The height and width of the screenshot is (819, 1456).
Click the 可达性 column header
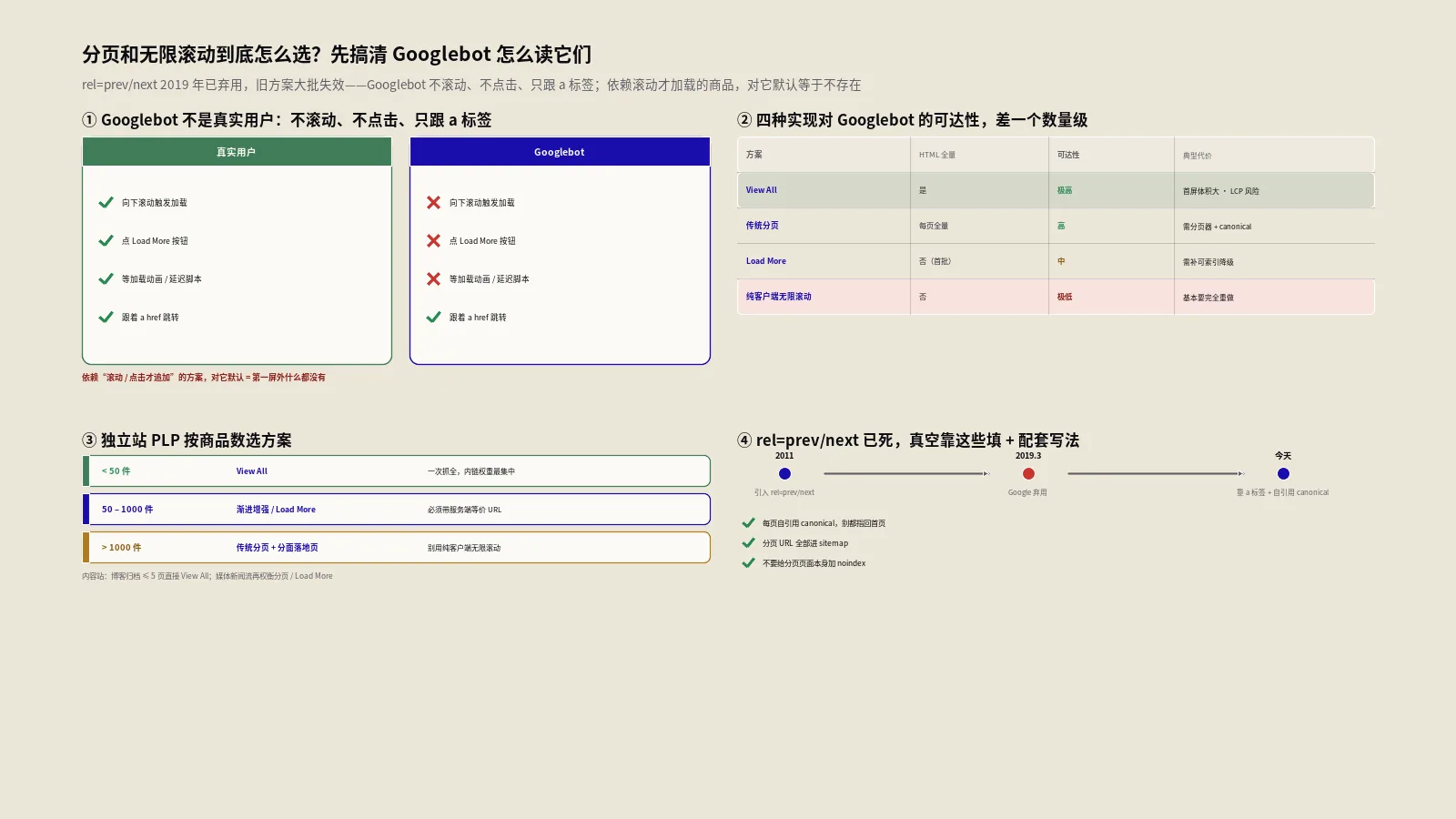click(1067, 155)
